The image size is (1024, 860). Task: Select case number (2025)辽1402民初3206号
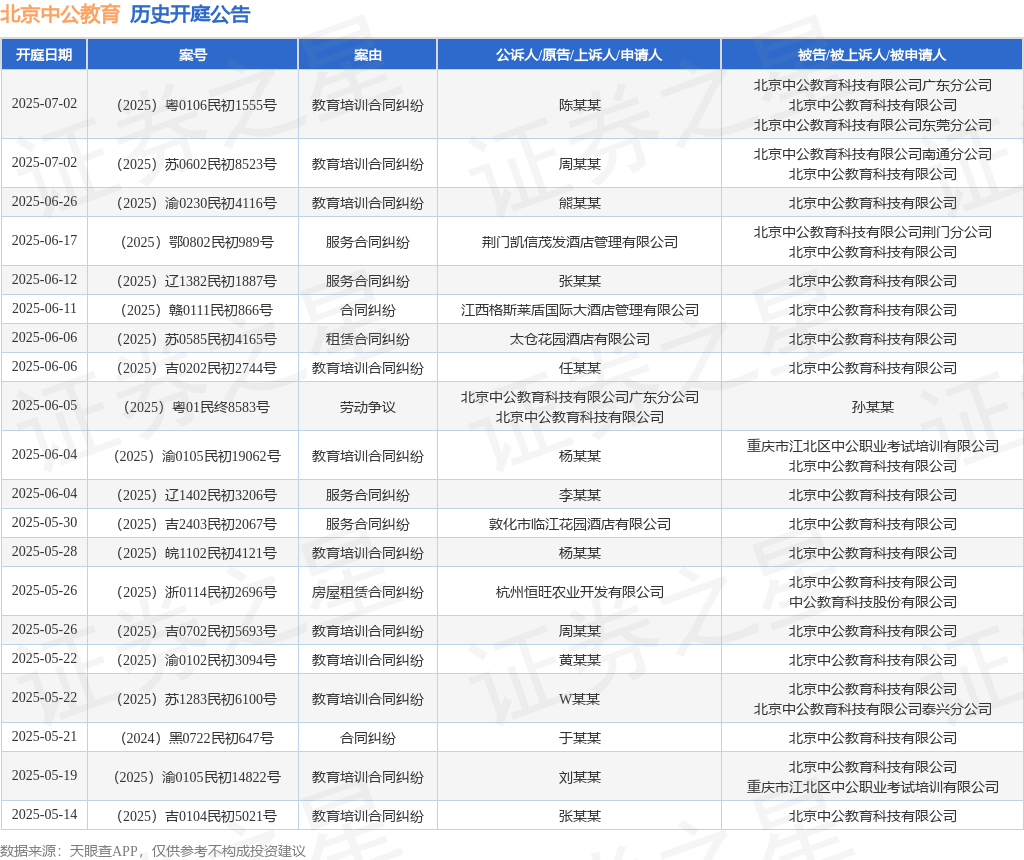click(x=197, y=496)
